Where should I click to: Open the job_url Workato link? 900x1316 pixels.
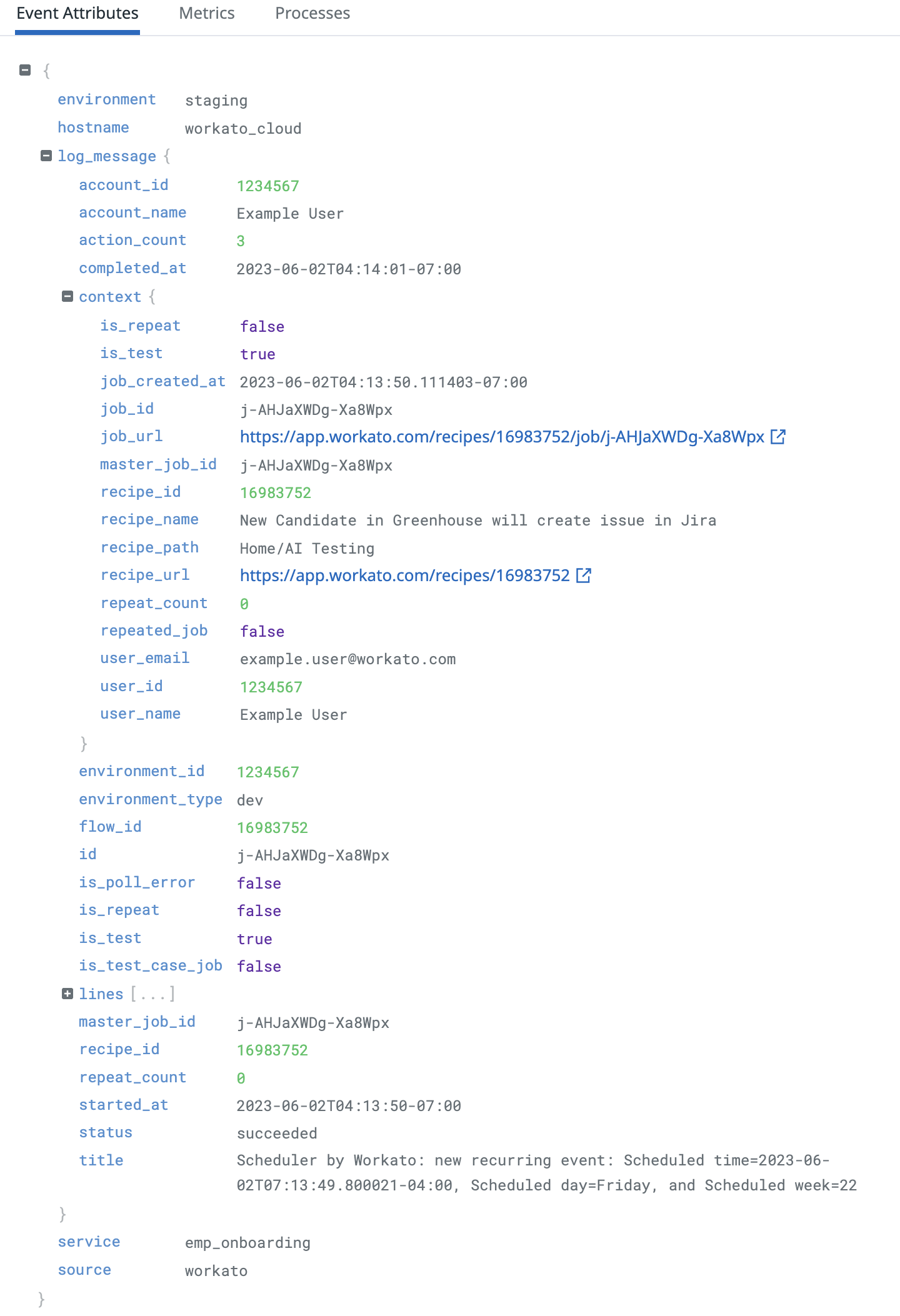tap(502, 437)
